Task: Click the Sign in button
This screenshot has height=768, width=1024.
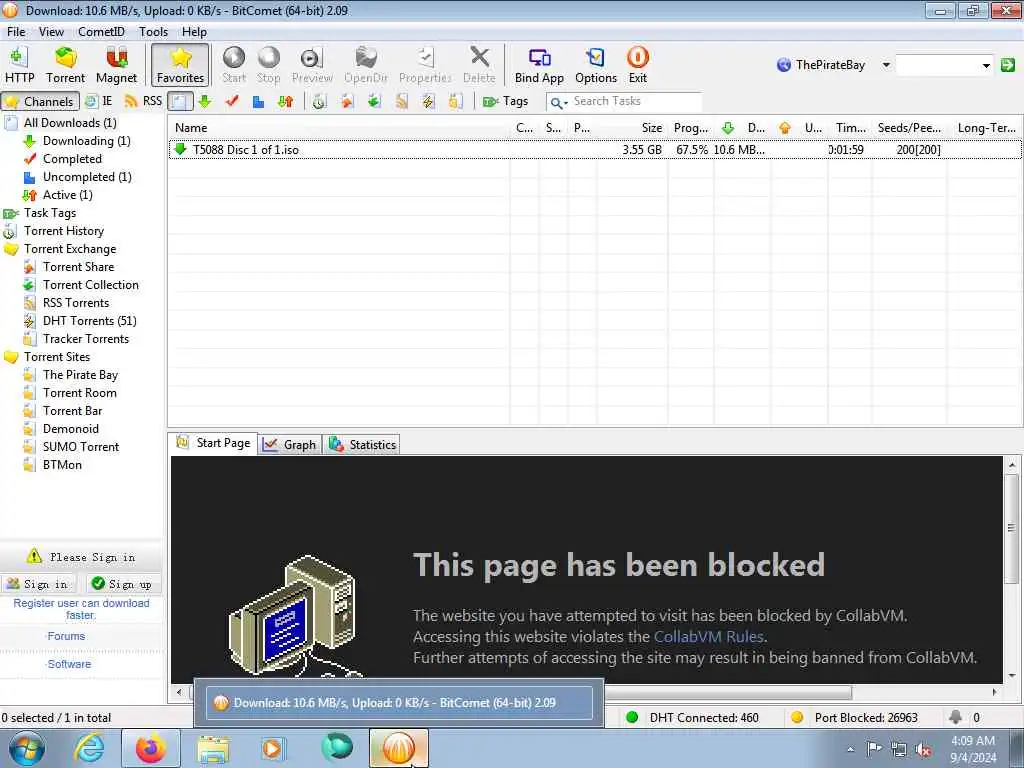Action: 38,584
